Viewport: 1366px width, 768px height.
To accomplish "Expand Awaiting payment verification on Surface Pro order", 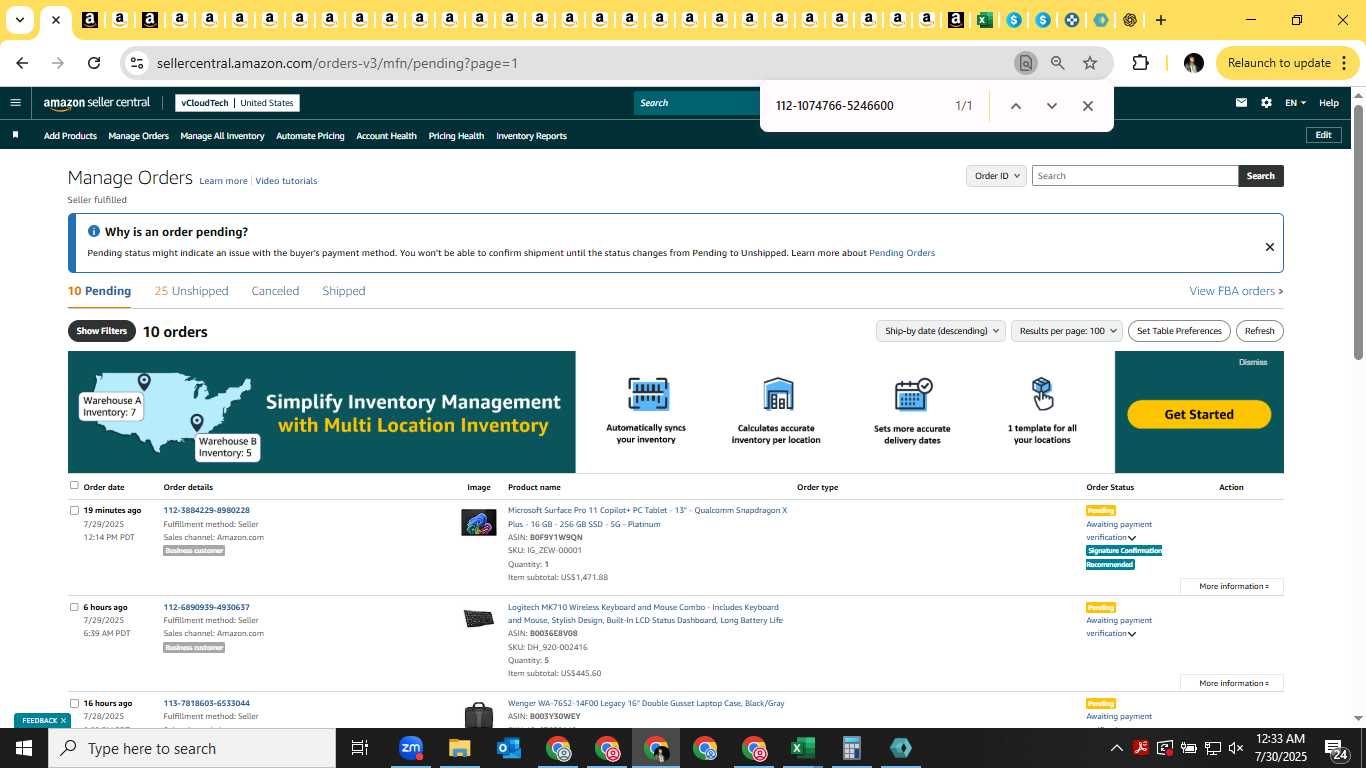I will pos(1132,538).
